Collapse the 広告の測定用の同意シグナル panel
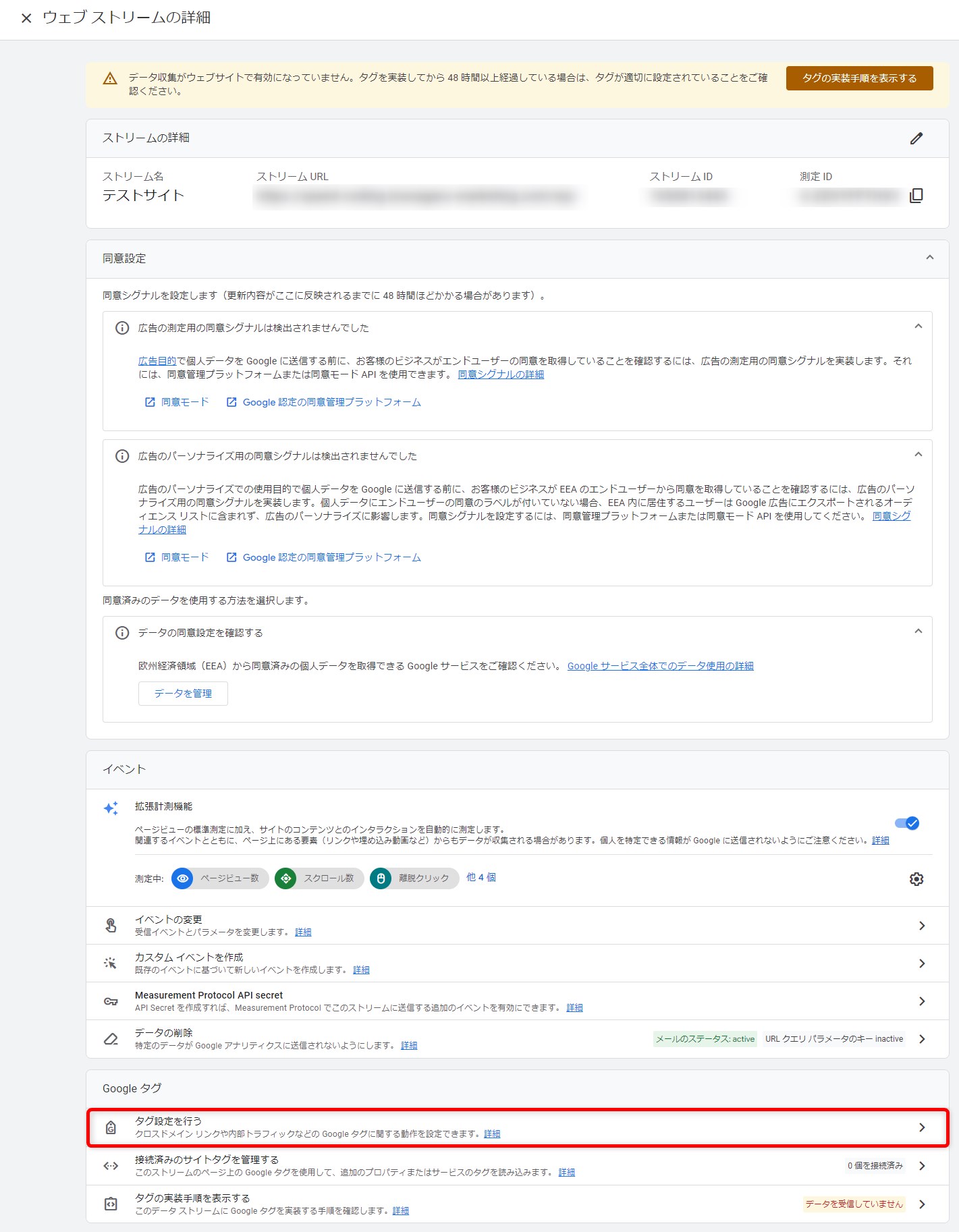 (x=918, y=327)
